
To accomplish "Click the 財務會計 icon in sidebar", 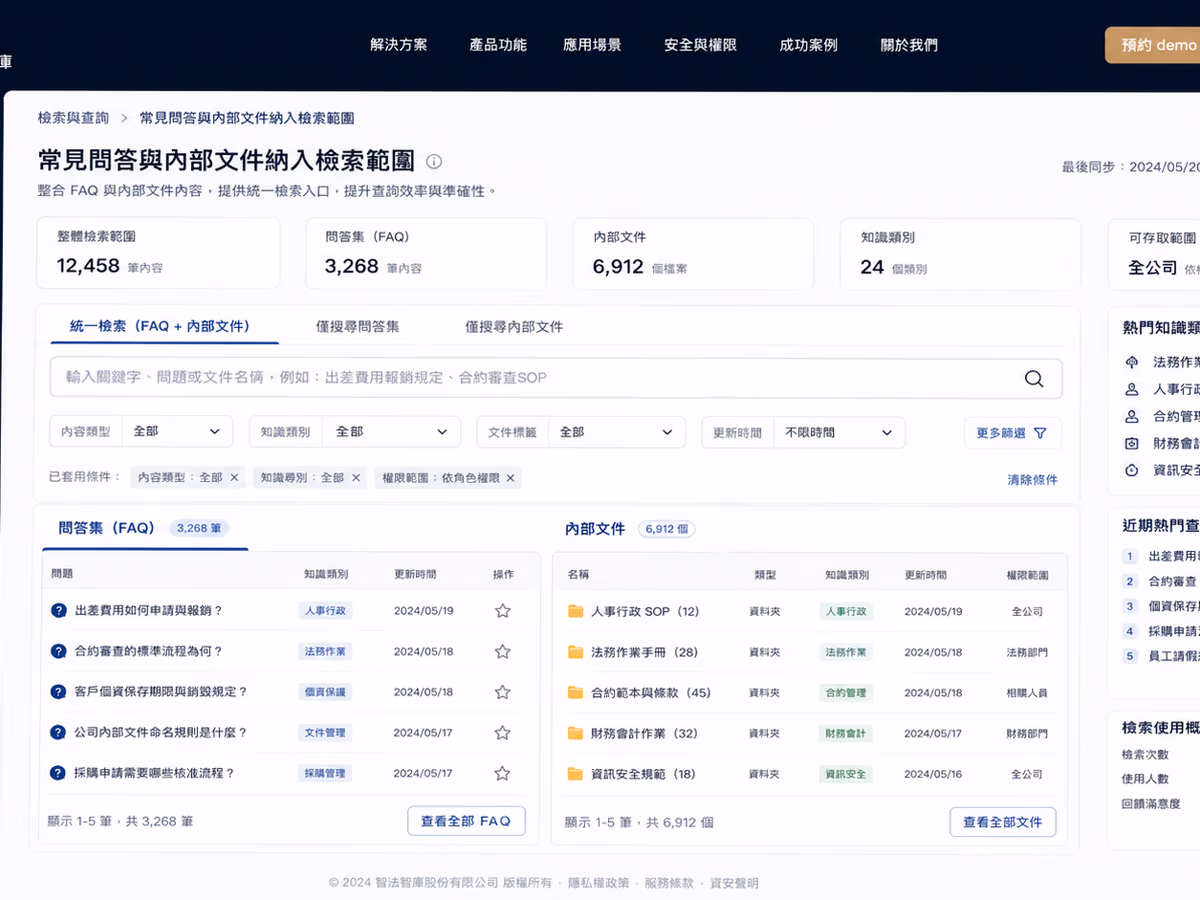I will 1132,443.
